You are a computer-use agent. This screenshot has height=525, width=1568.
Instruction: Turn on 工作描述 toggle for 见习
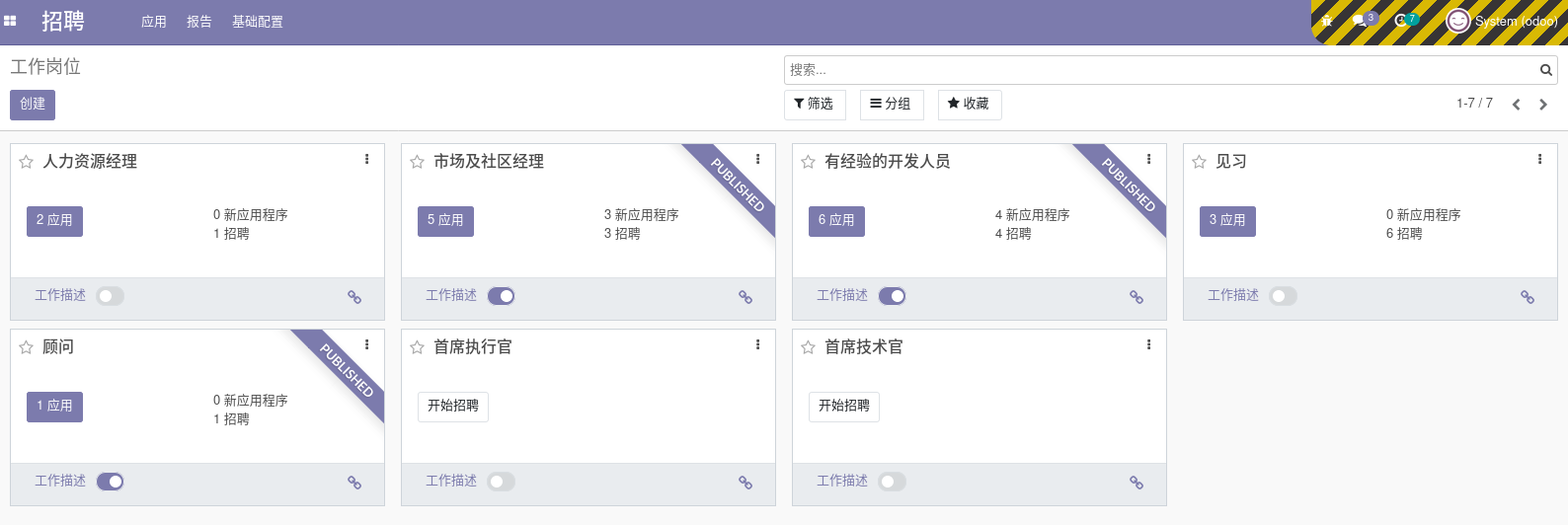click(1283, 296)
